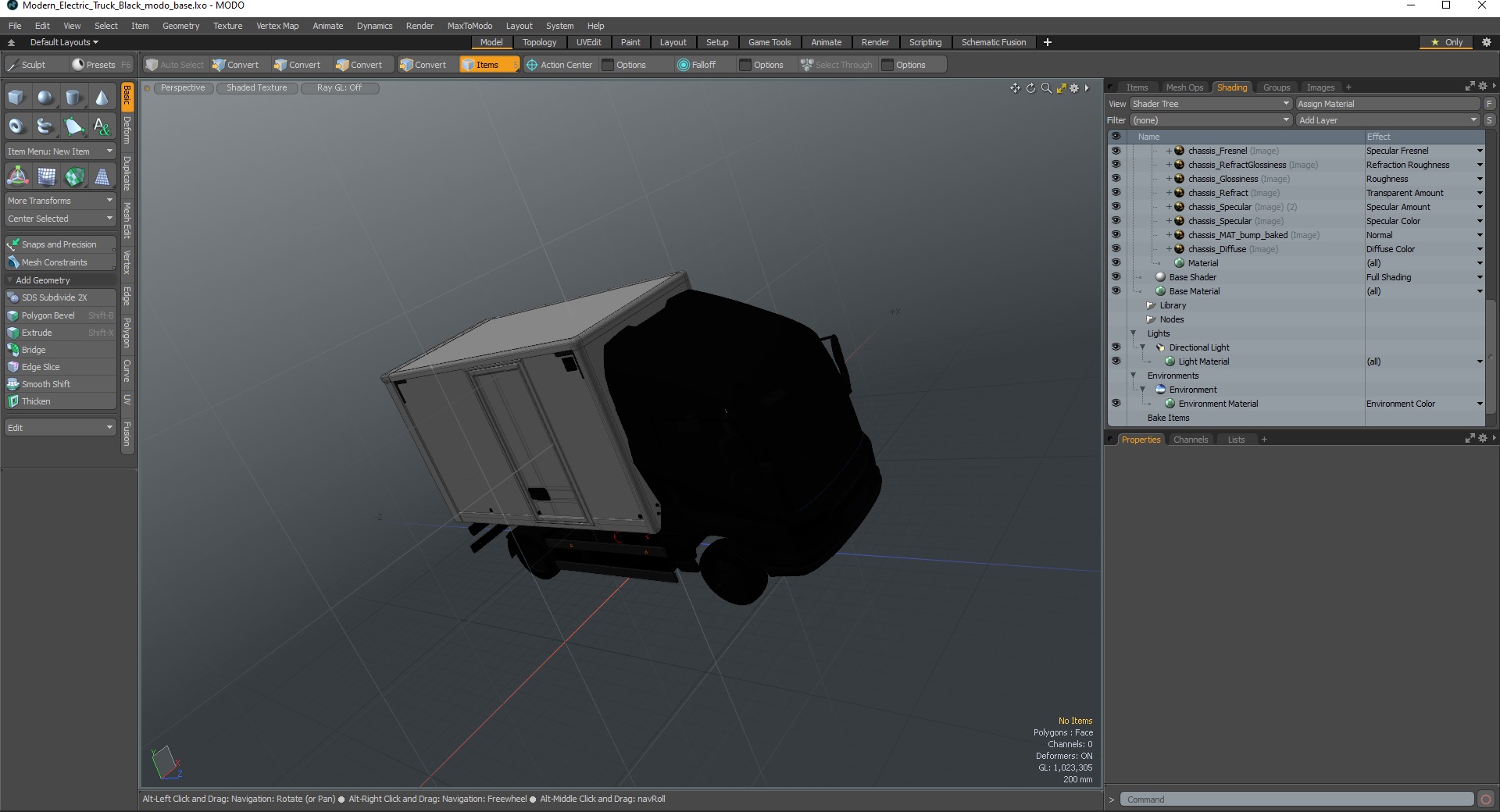Open the Add Layer dropdown
This screenshot has height=812, width=1500.
(1387, 120)
